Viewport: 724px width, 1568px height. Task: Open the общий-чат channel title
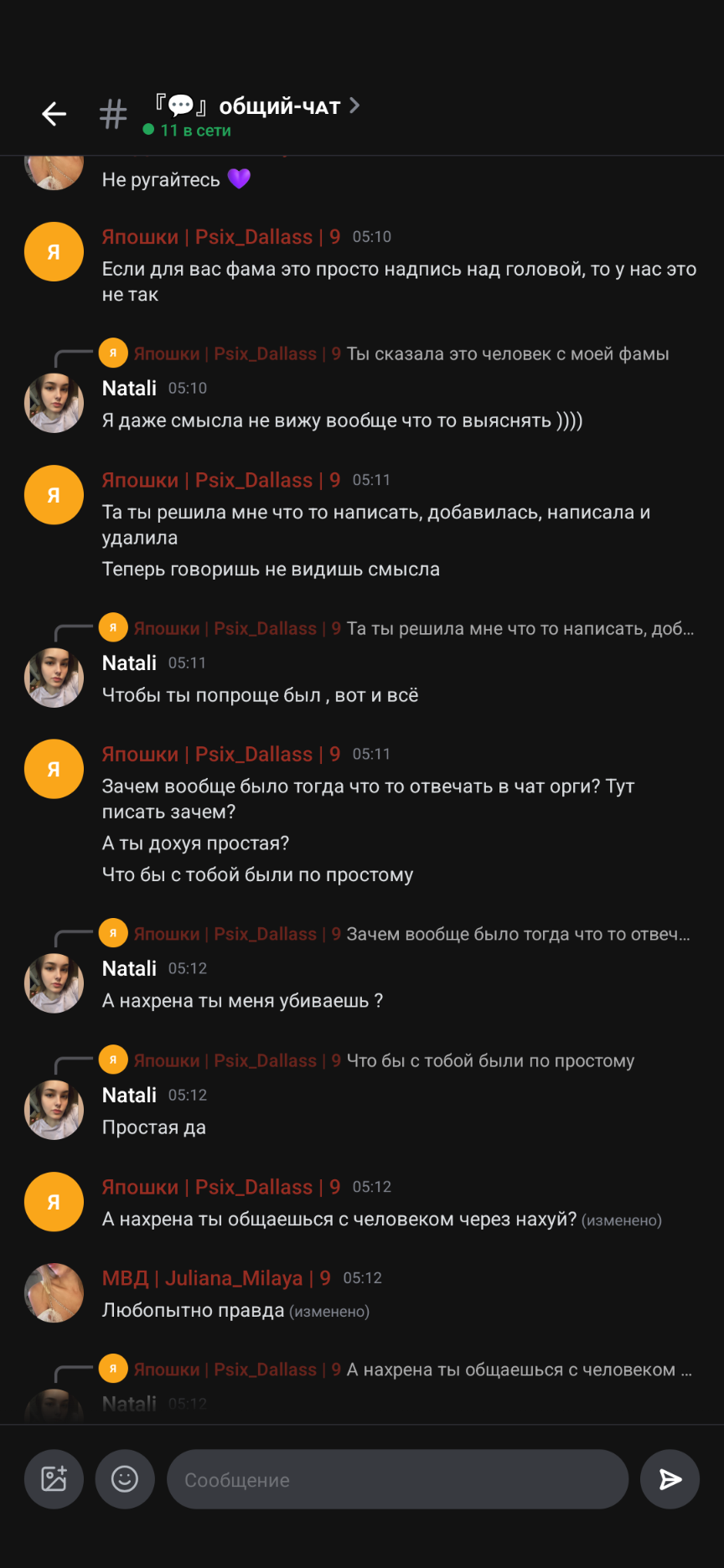(x=279, y=106)
